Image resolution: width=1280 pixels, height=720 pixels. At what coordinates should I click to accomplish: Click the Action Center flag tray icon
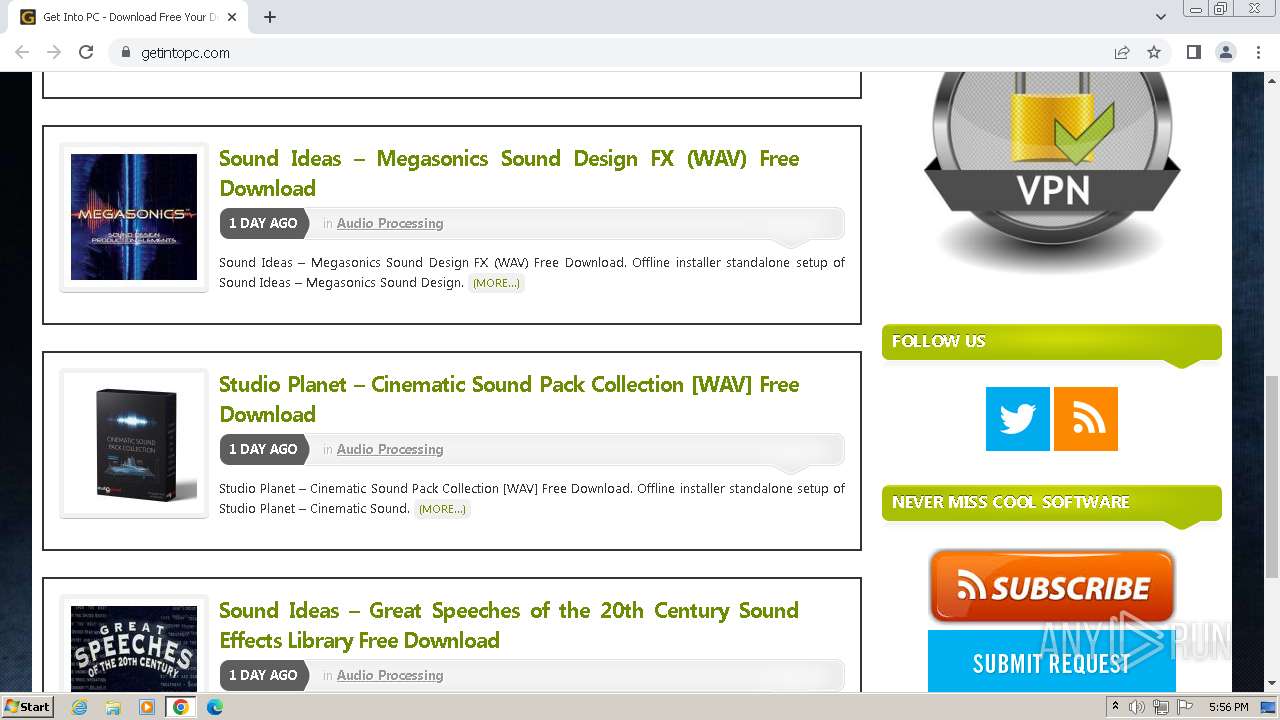click(1185, 707)
